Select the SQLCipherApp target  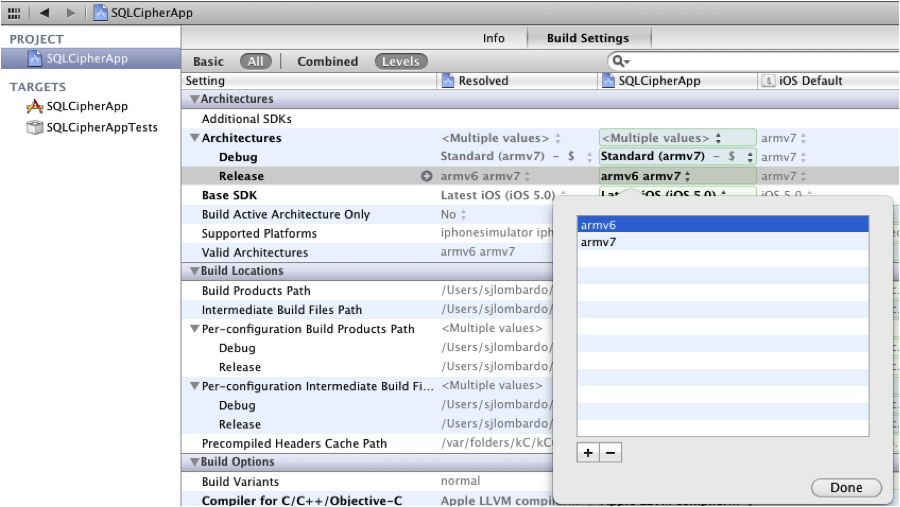coord(87,106)
